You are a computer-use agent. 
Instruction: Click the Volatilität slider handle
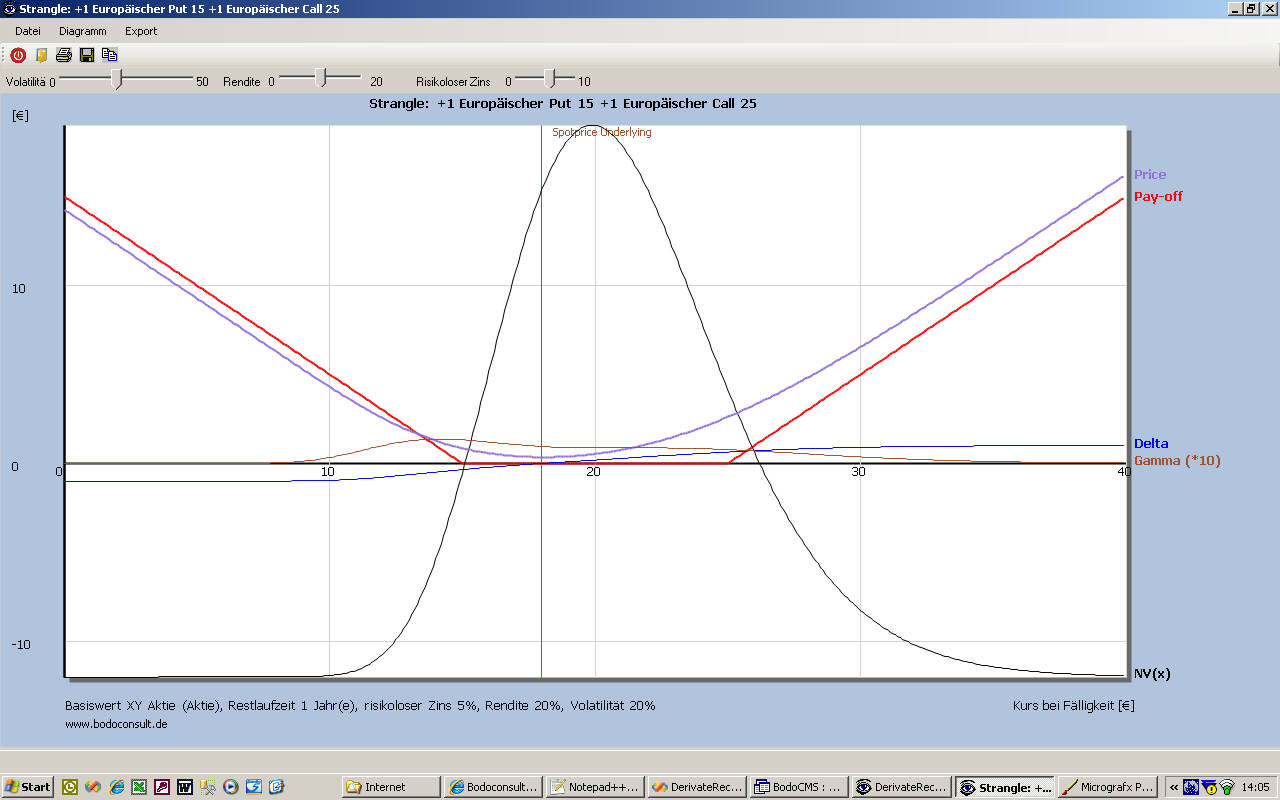click(117, 79)
